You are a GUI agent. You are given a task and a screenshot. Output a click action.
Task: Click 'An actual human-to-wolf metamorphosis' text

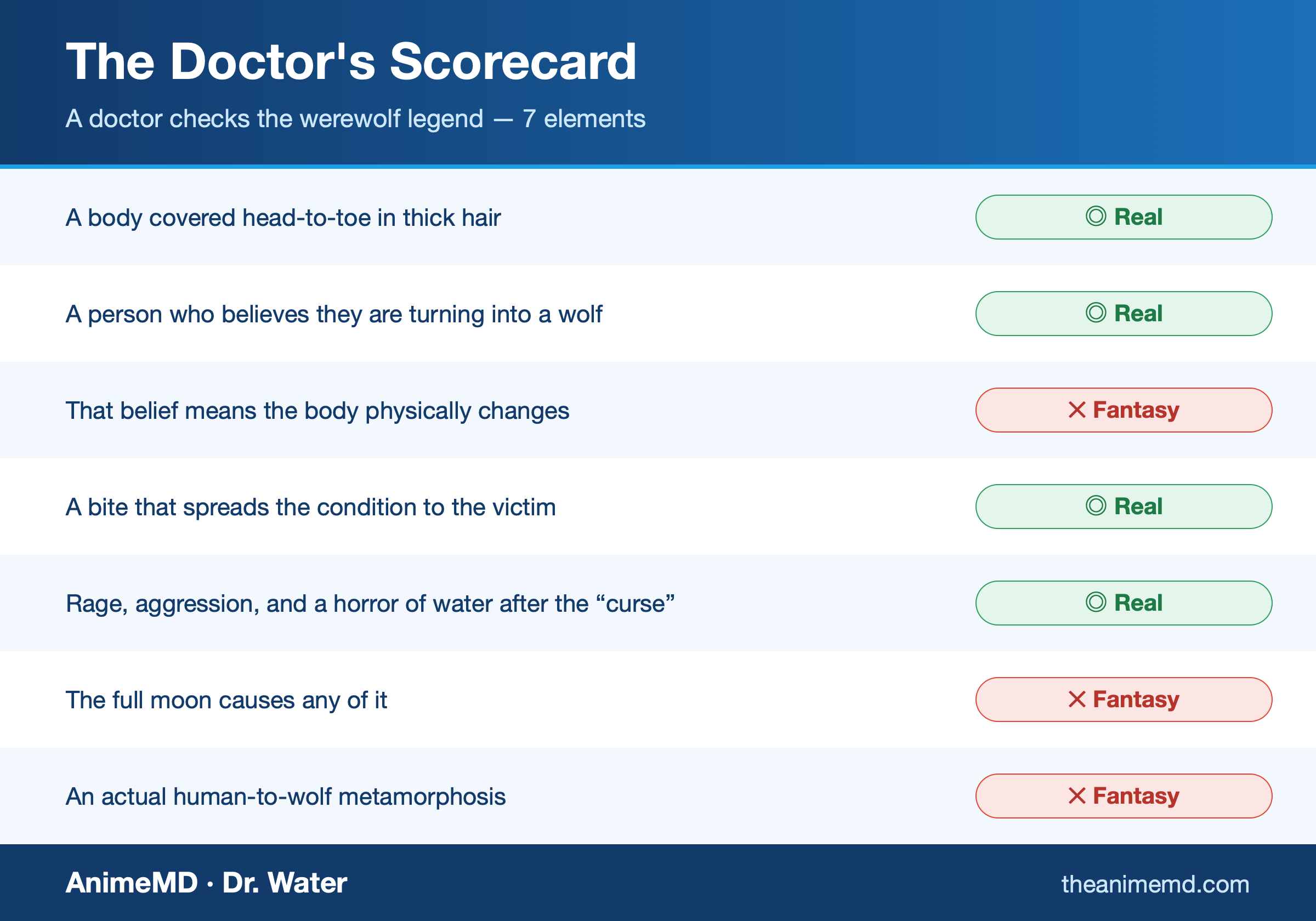(x=286, y=797)
